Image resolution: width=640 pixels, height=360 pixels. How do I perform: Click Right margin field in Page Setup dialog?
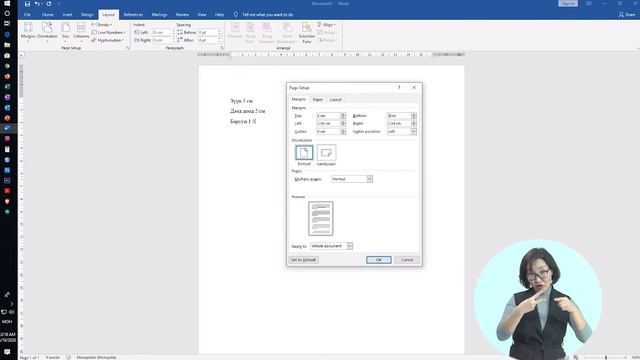399,124
